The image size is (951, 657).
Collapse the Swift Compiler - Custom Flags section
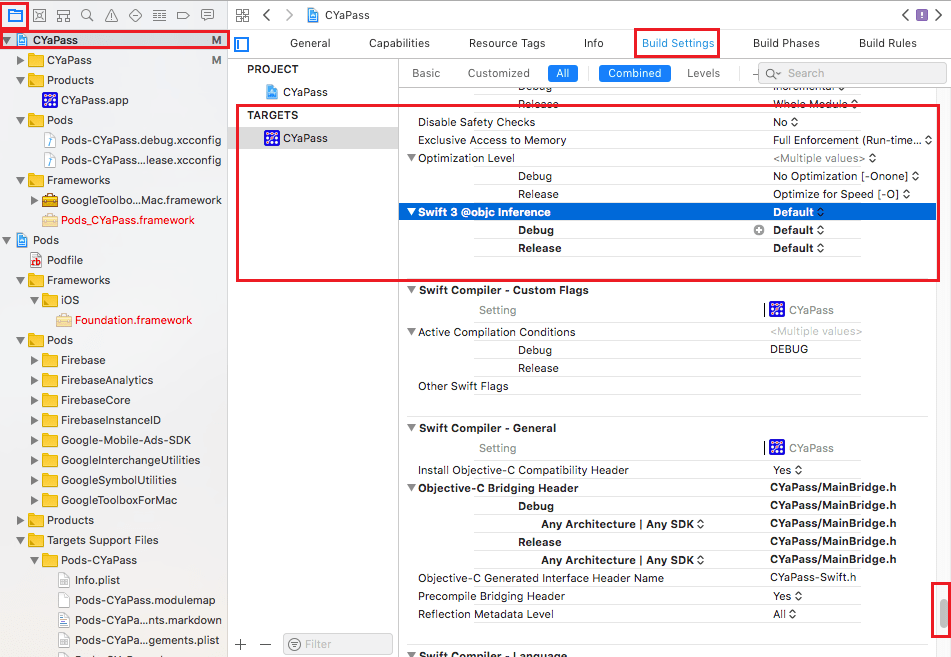point(411,290)
